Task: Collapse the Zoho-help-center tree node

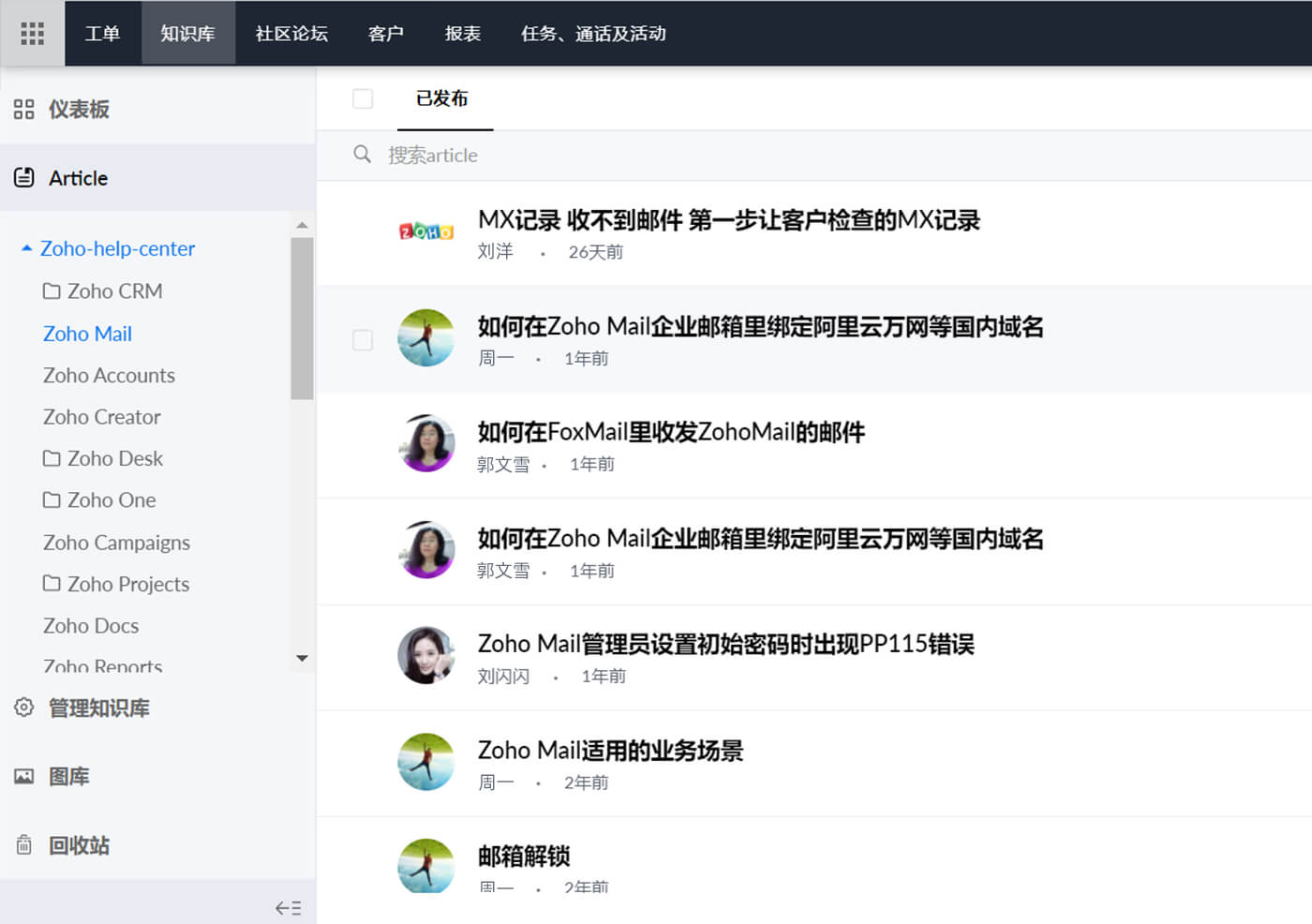Action: [x=27, y=248]
